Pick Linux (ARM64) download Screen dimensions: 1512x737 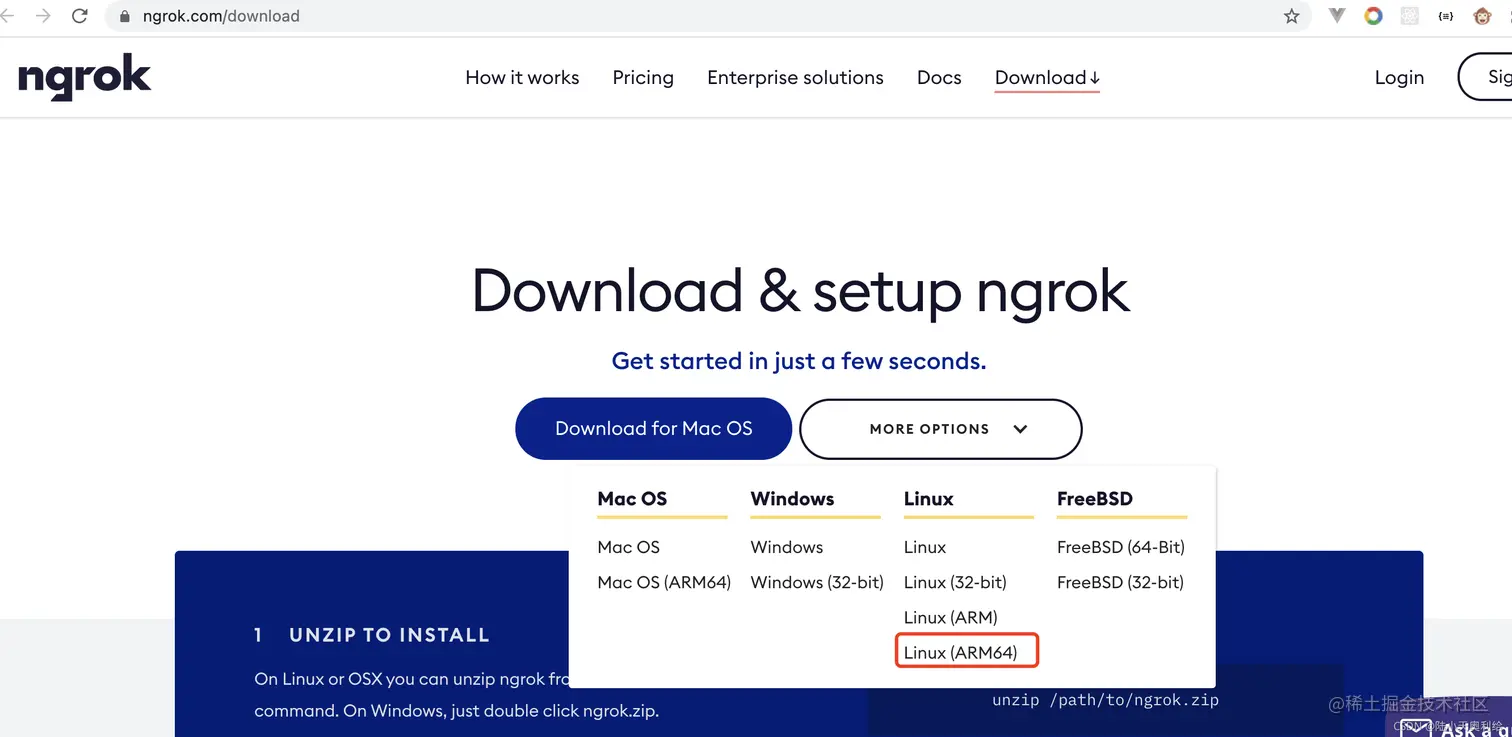click(x=960, y=653)
